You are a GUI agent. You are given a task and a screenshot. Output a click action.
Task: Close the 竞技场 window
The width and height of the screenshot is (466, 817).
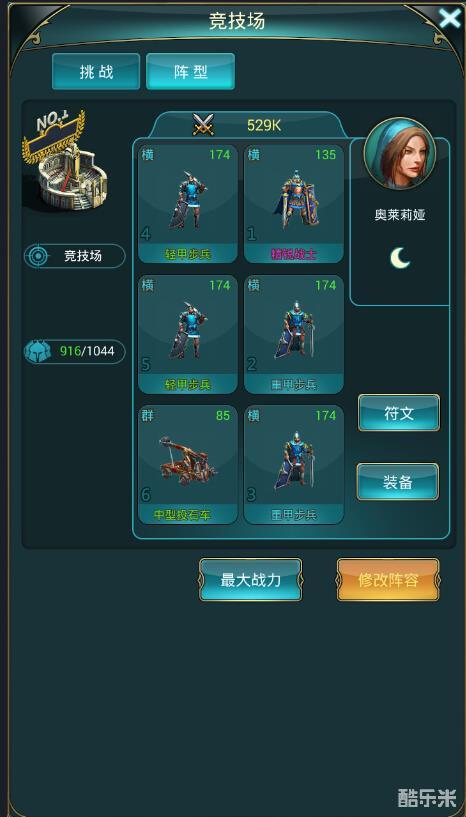tap(449, 18)
